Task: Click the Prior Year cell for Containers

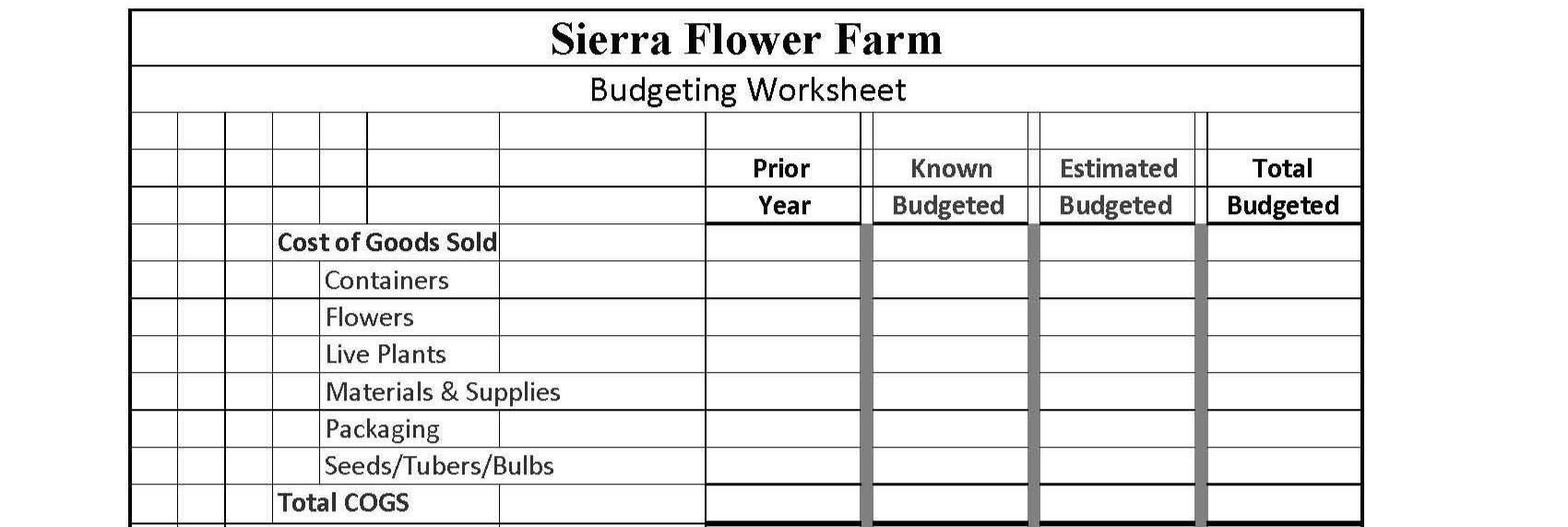Action: point(783,280)
